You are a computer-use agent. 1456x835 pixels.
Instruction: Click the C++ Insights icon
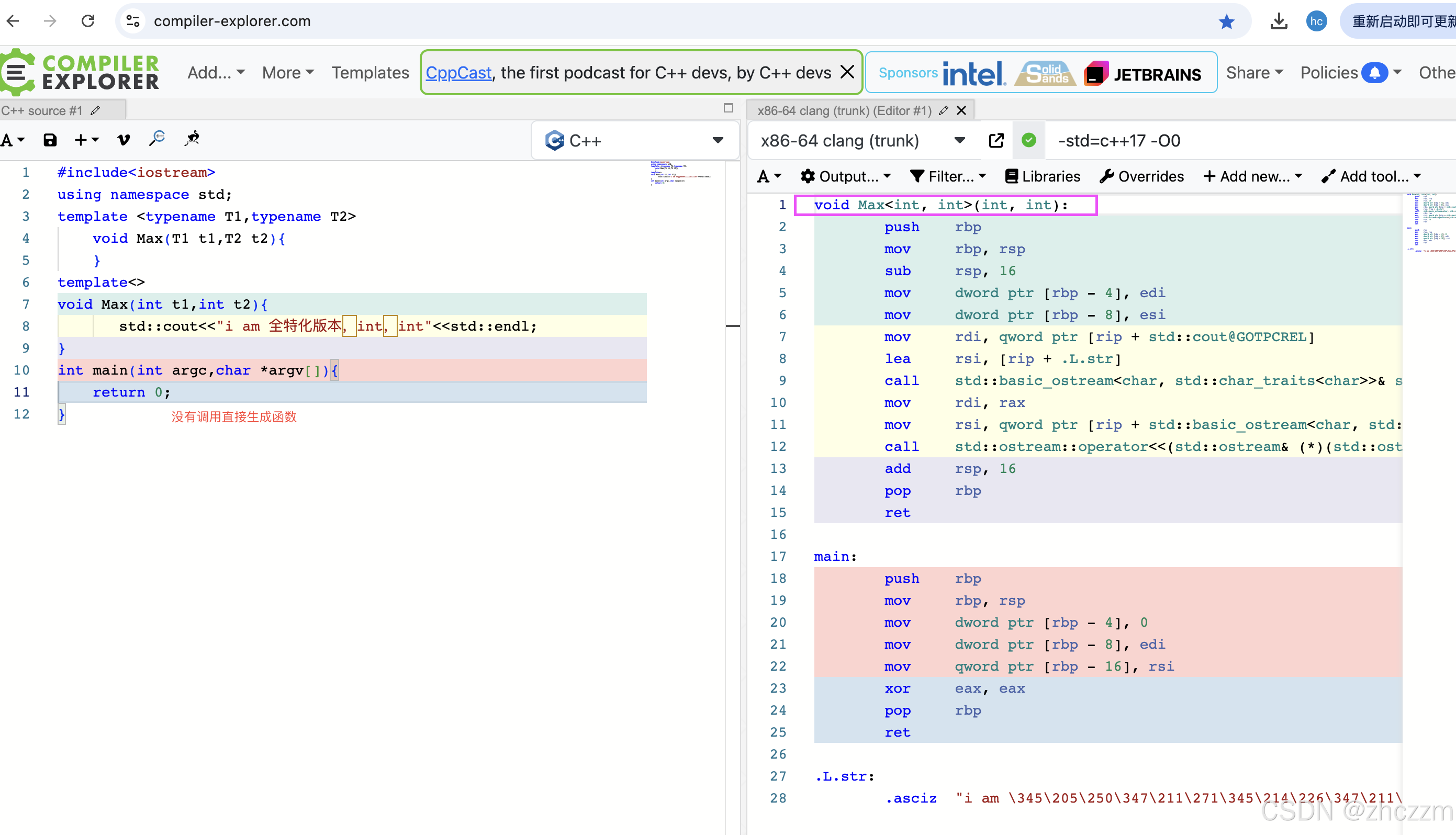pos(192,138)
